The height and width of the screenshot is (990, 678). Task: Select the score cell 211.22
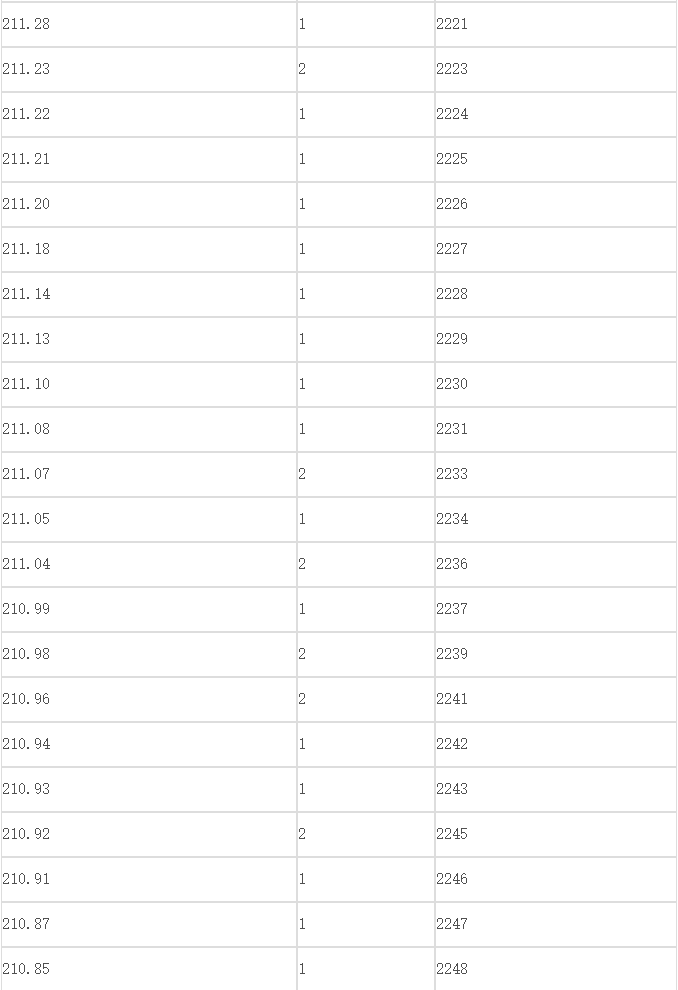tap(149, 114)
